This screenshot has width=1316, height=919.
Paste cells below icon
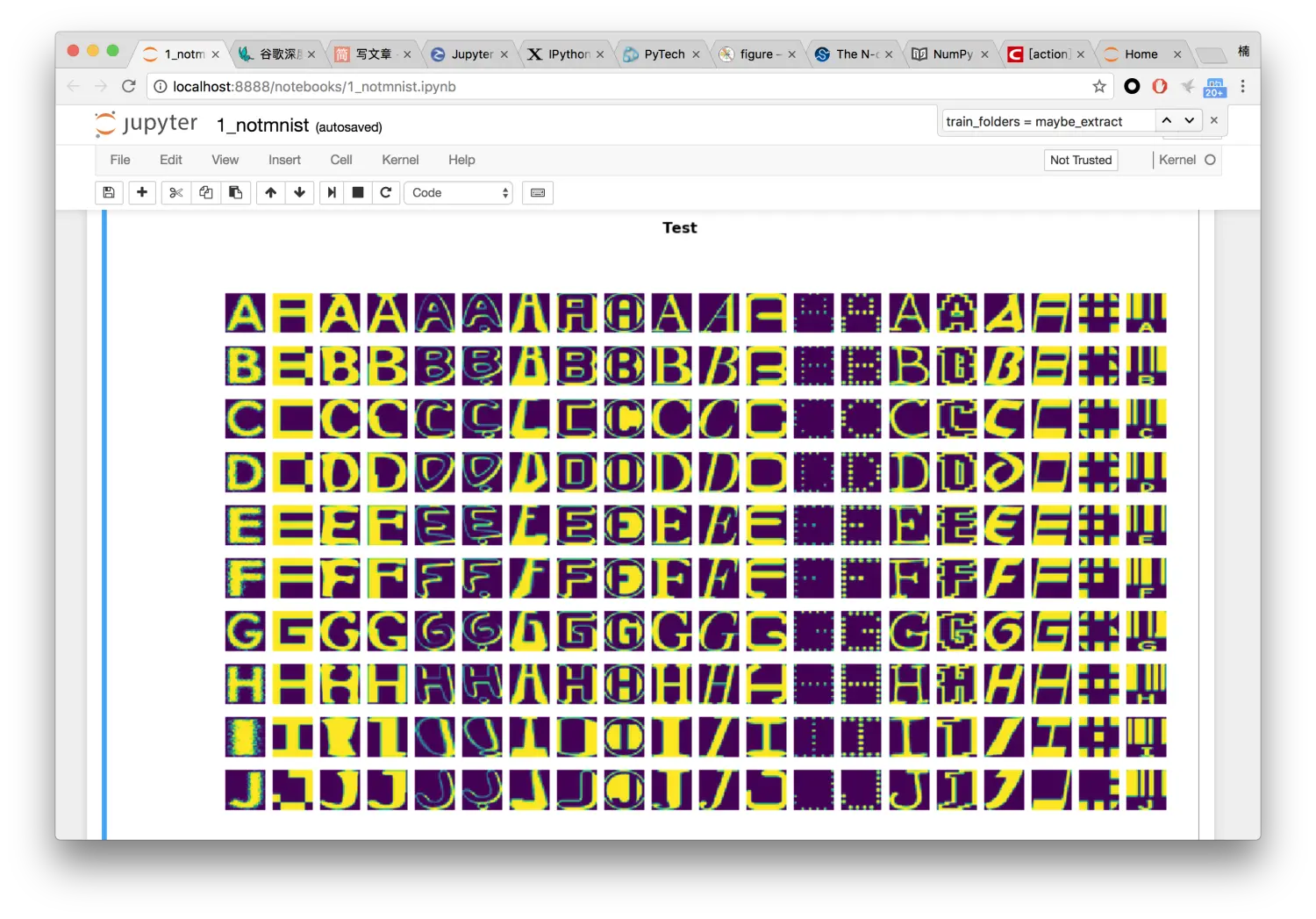(236, 193)
